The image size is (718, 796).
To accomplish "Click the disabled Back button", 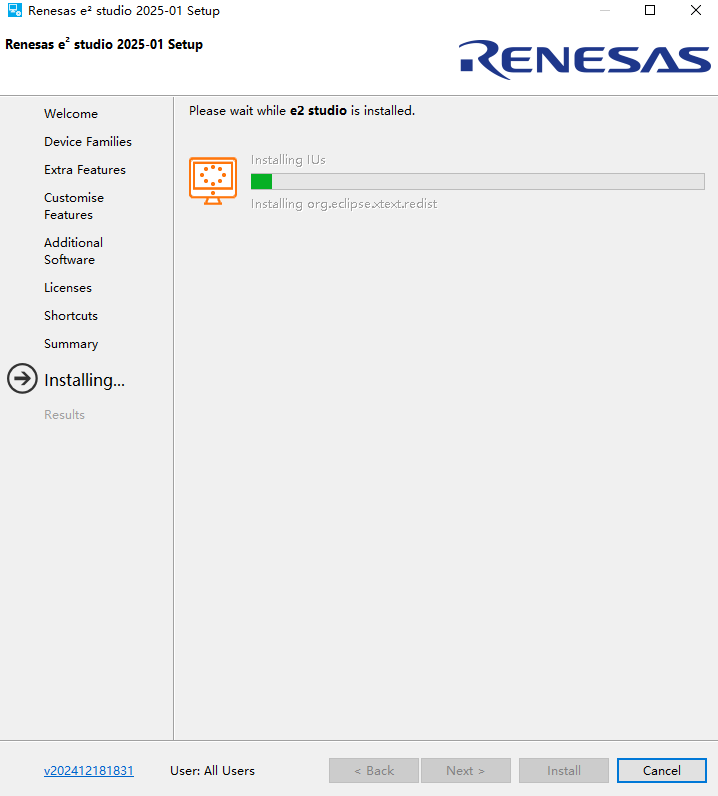I will 374,771.
